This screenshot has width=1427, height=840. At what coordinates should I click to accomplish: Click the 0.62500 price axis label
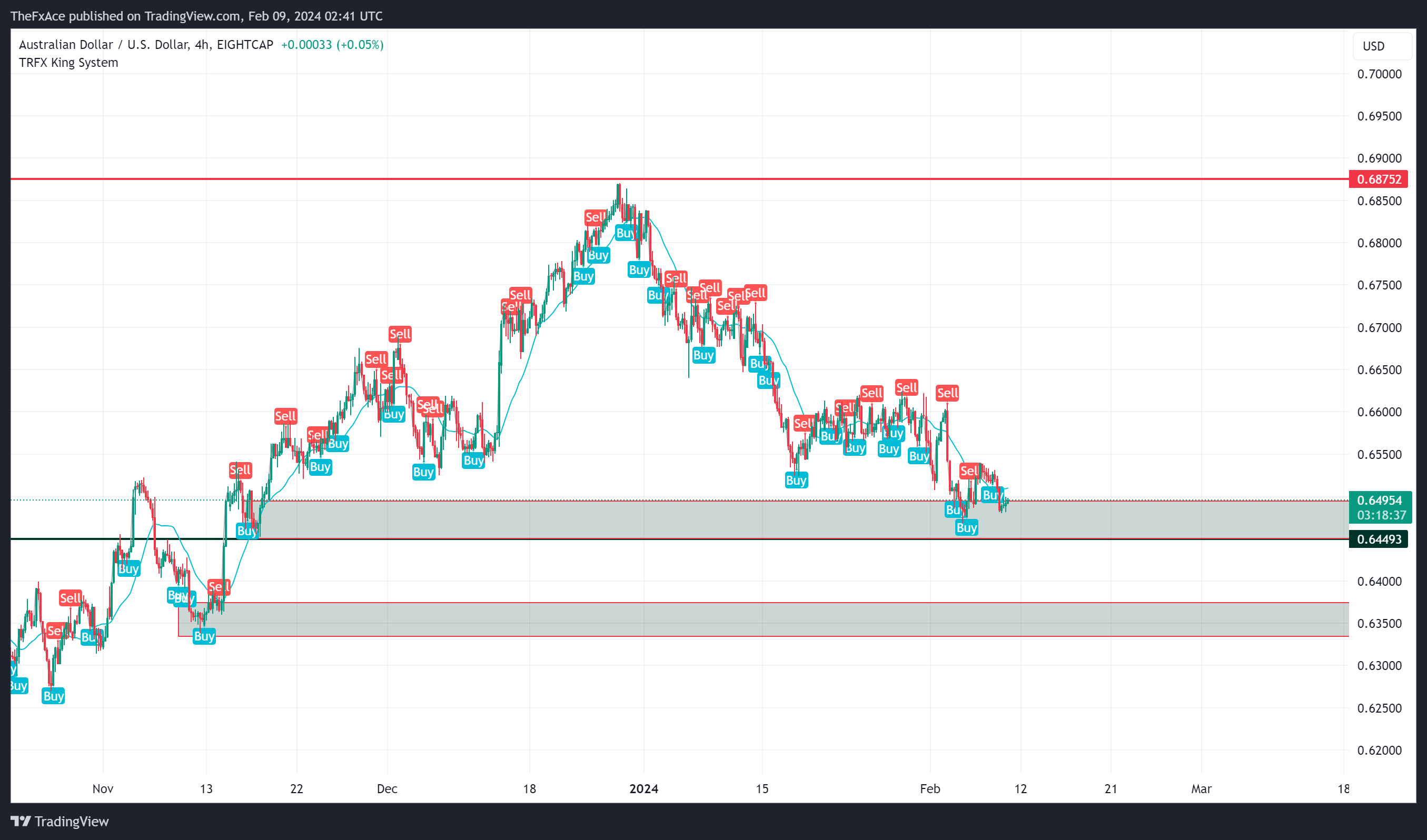click(x=1380, y=708)
